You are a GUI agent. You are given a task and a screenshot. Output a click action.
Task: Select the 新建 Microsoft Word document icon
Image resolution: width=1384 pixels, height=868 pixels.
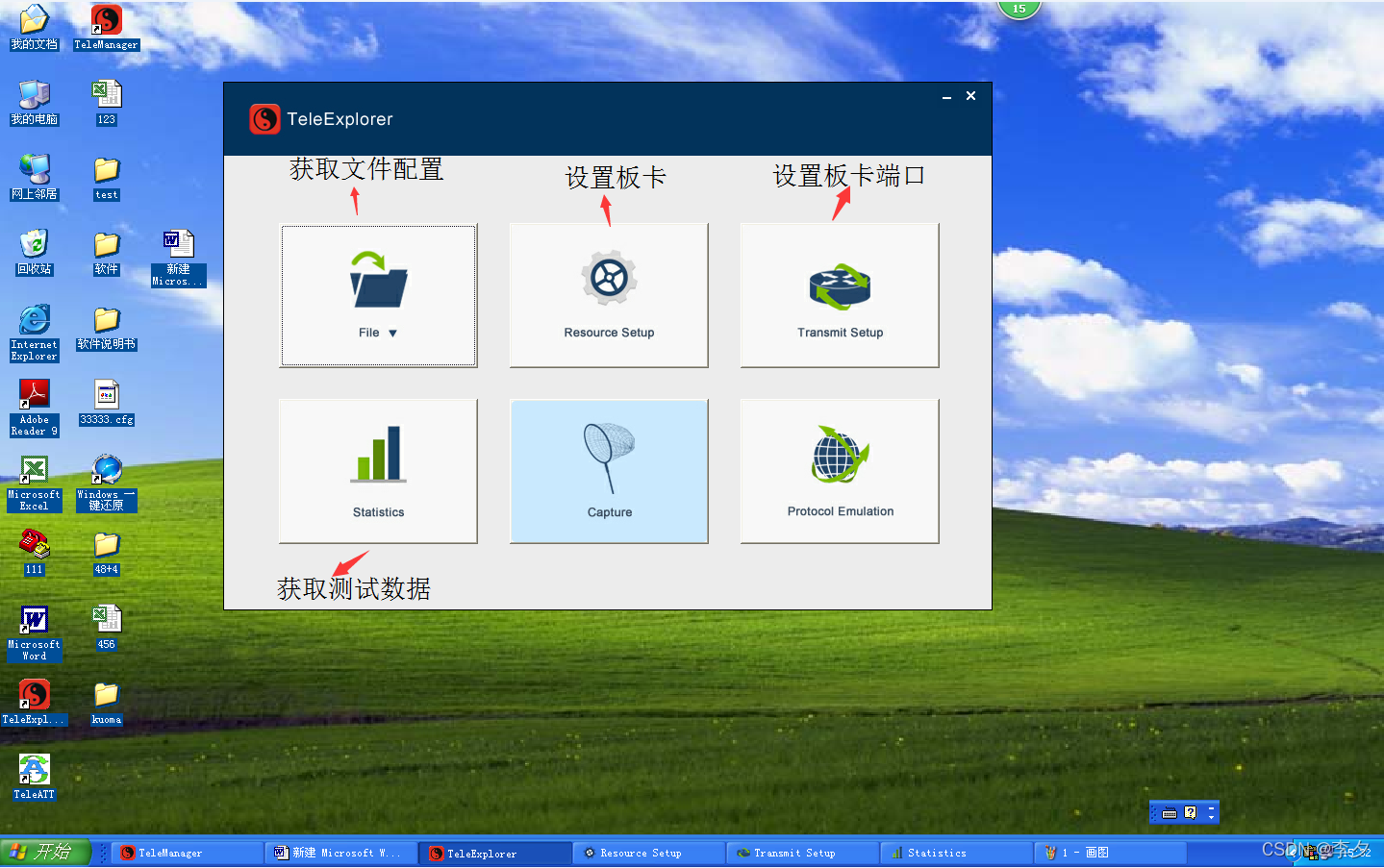point(178,258)
